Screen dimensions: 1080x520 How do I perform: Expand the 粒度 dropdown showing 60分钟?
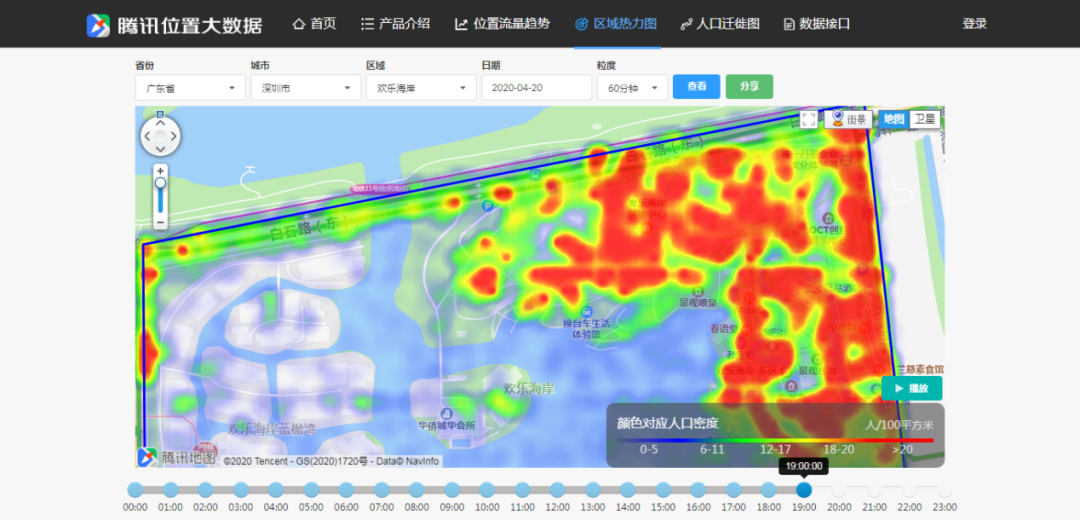click(x=632, y=88)
